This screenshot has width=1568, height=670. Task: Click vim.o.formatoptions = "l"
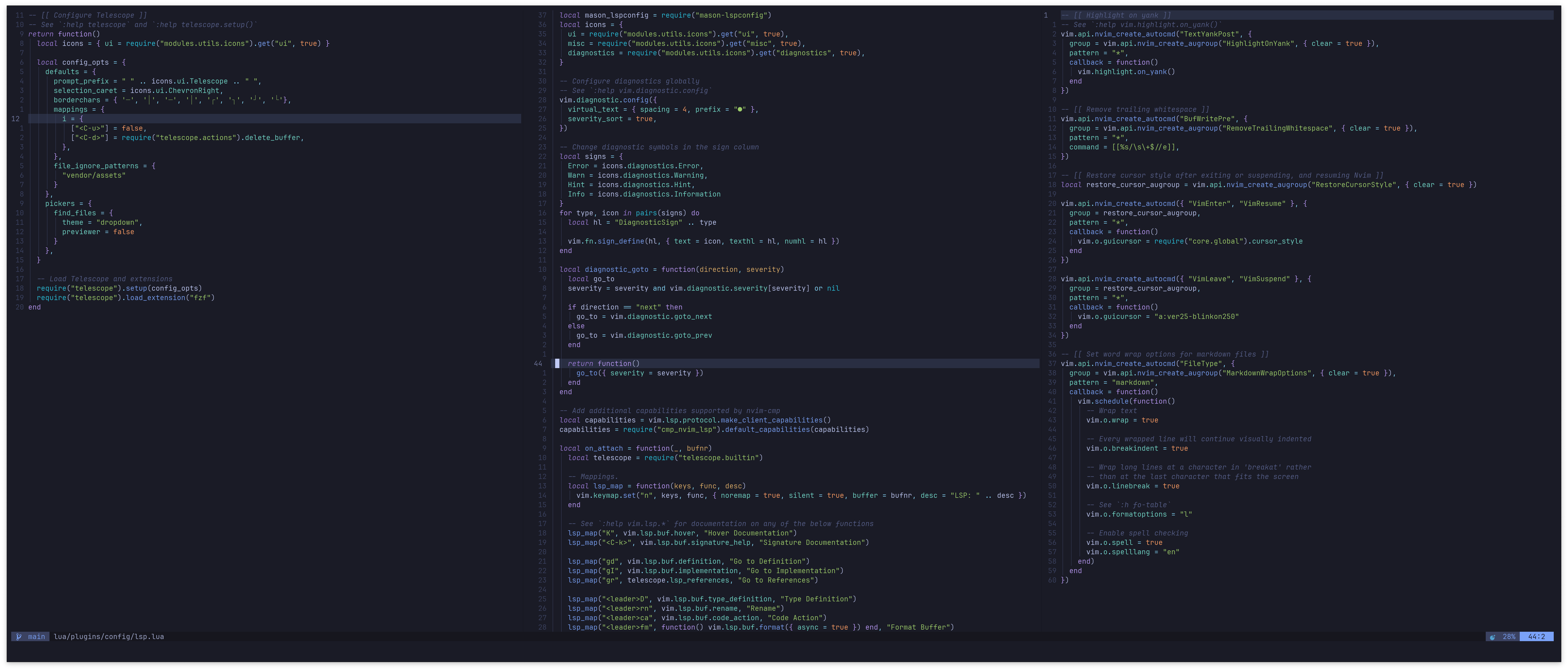click(x=1139, y=515)
